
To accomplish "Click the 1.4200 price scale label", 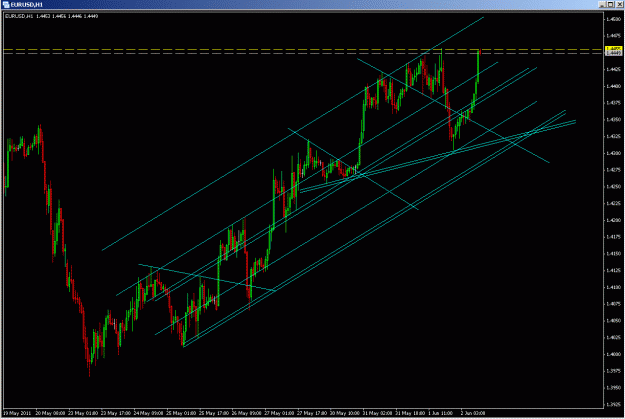I will click(613, 220).
